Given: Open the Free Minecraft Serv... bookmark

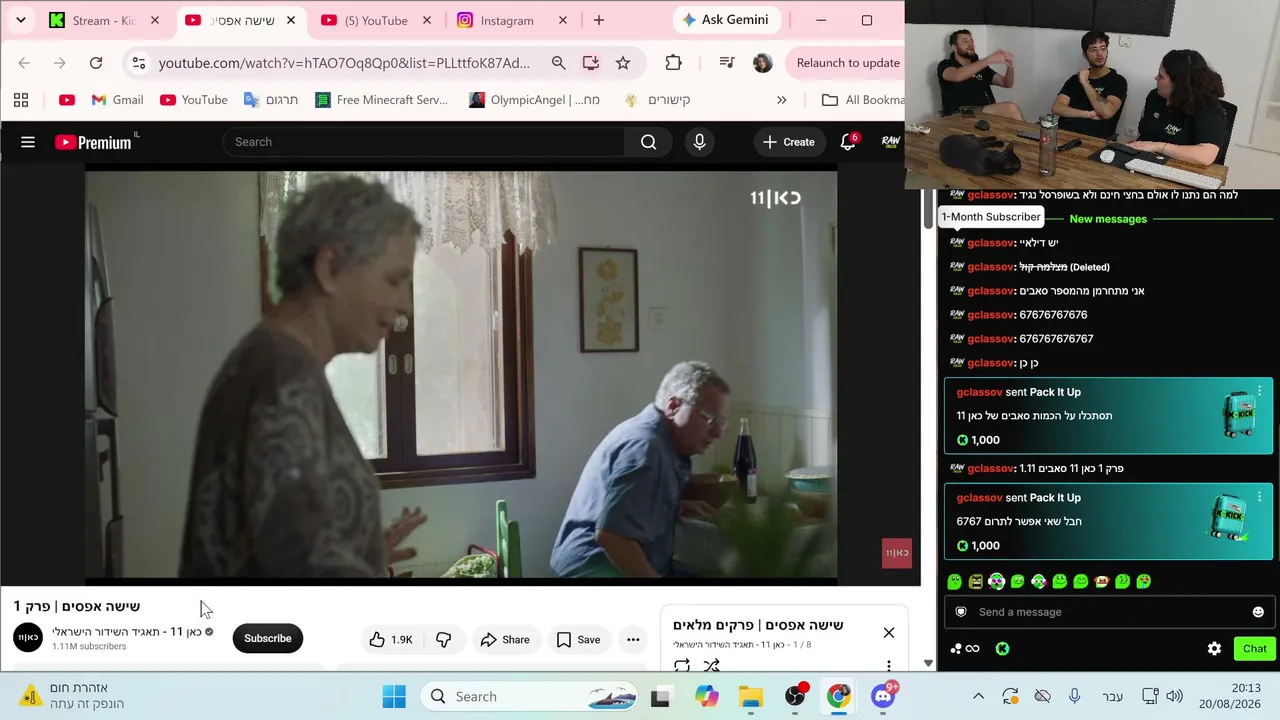Looking at the screenshot, I should (x=381, y=100).
